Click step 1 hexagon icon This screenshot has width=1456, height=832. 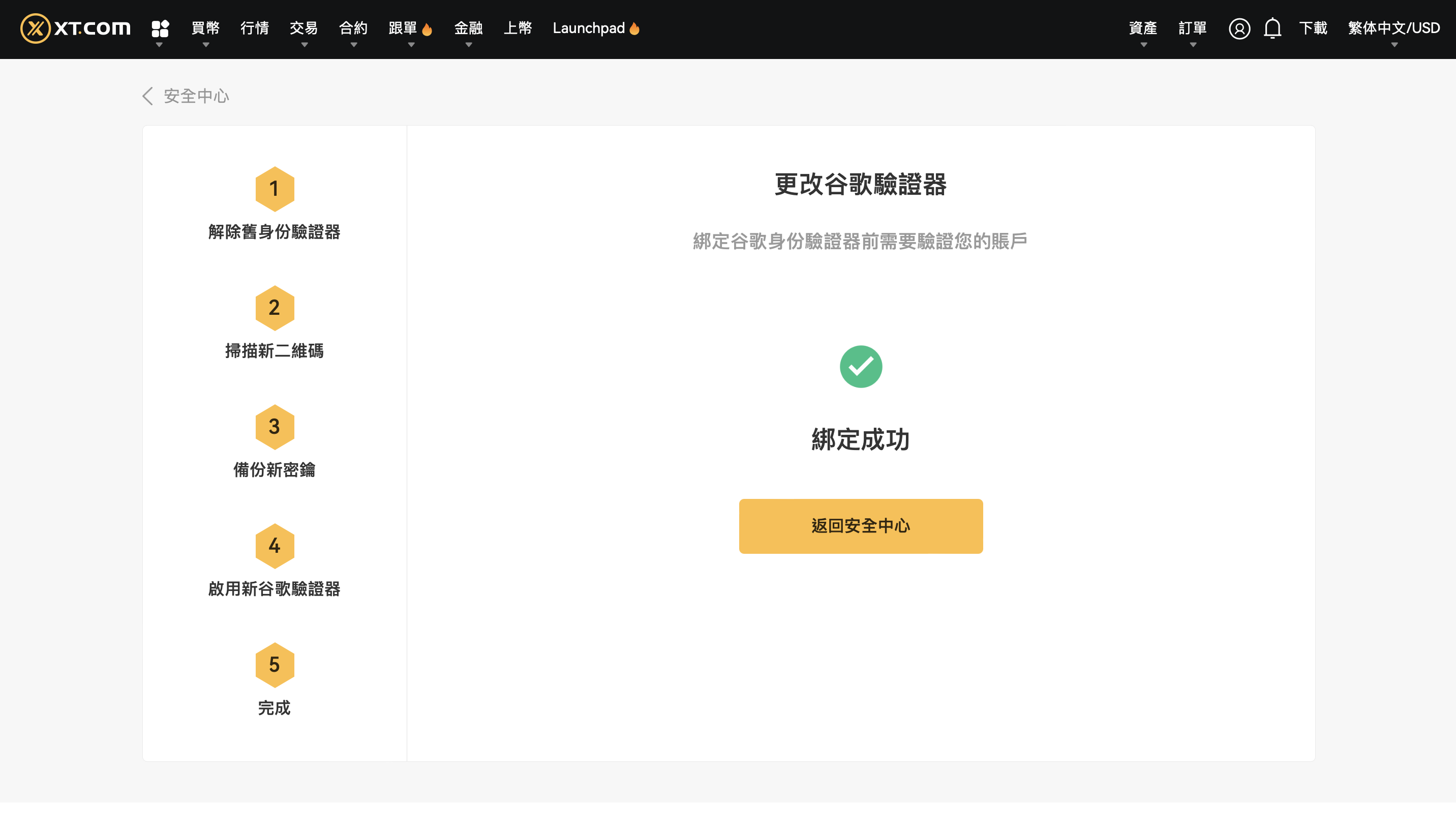point(275,189)
